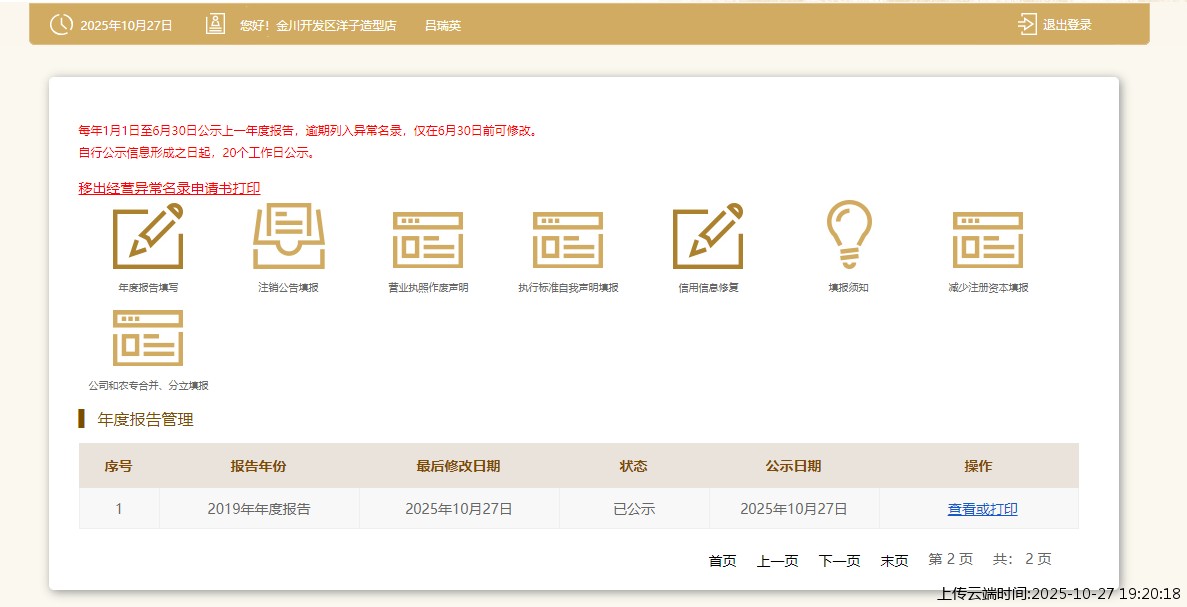The width and height of the screenshot is (1187, 607).
Task: Open the 年度报告填写 icon
Action: [148, 237]
